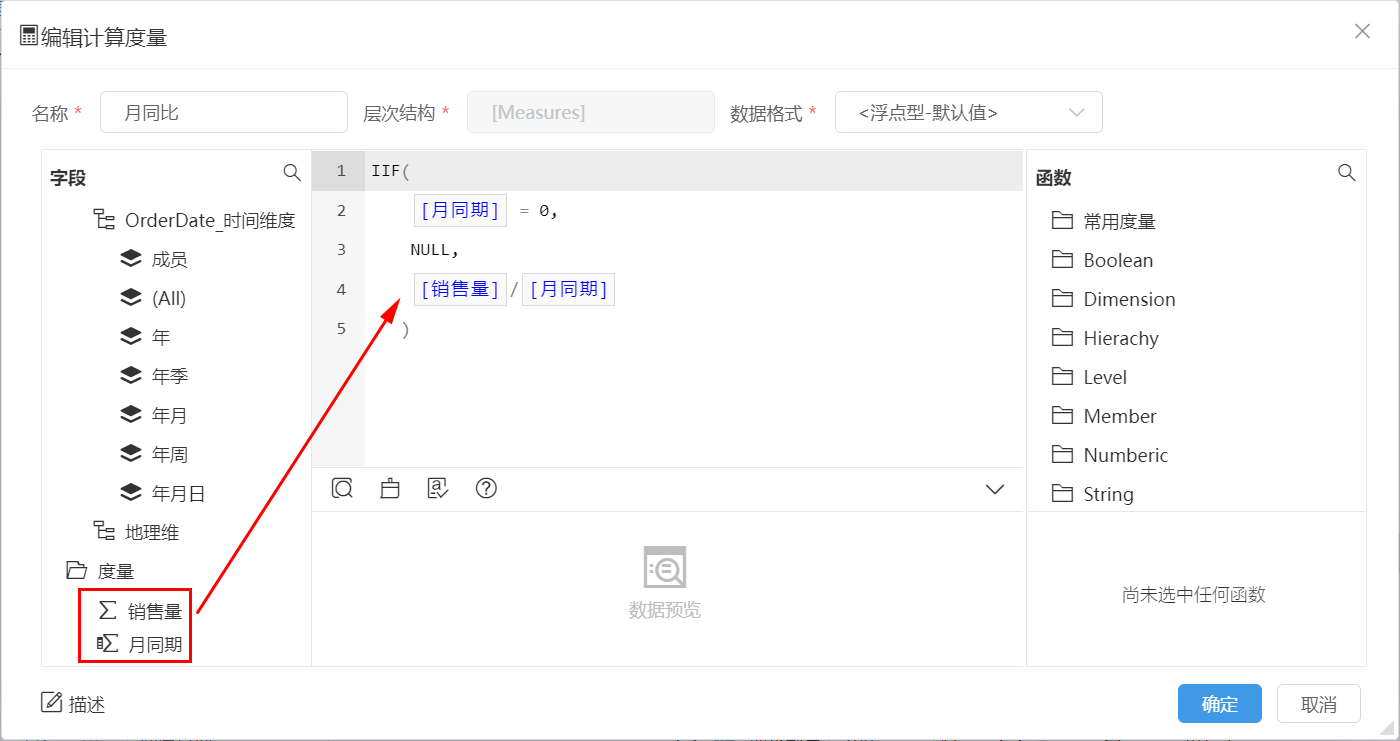
Task: Click the layers icon beside 成员
Action: (130, 259)
